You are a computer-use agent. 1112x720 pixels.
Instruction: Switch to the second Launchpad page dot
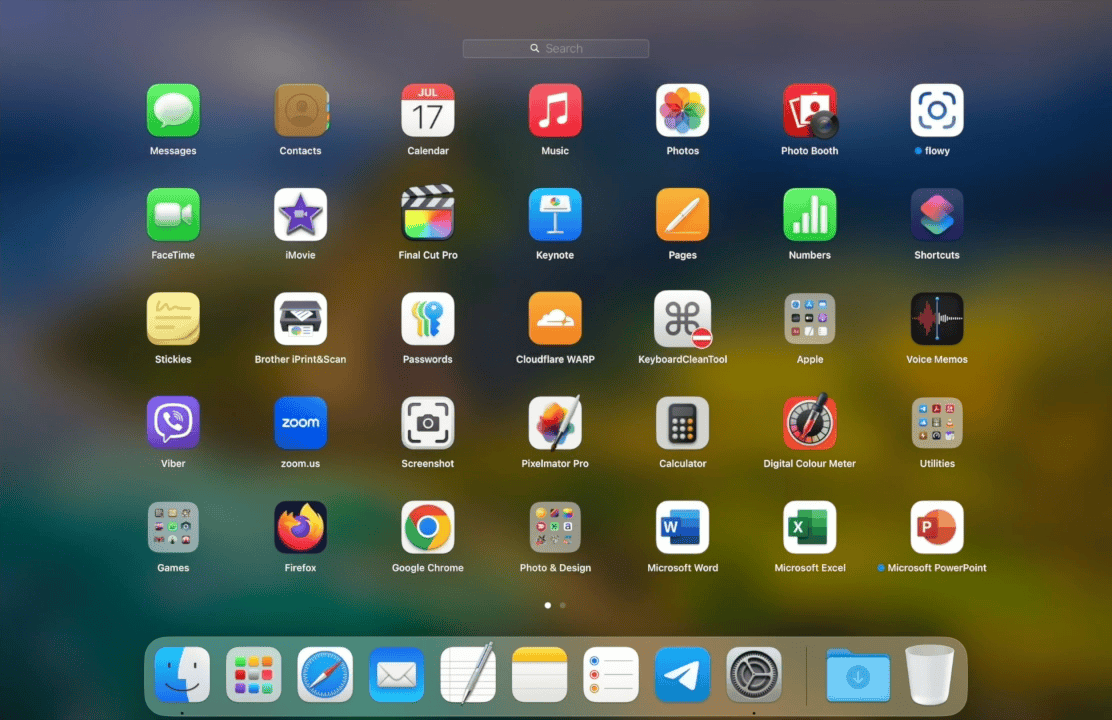coord(562,605)
